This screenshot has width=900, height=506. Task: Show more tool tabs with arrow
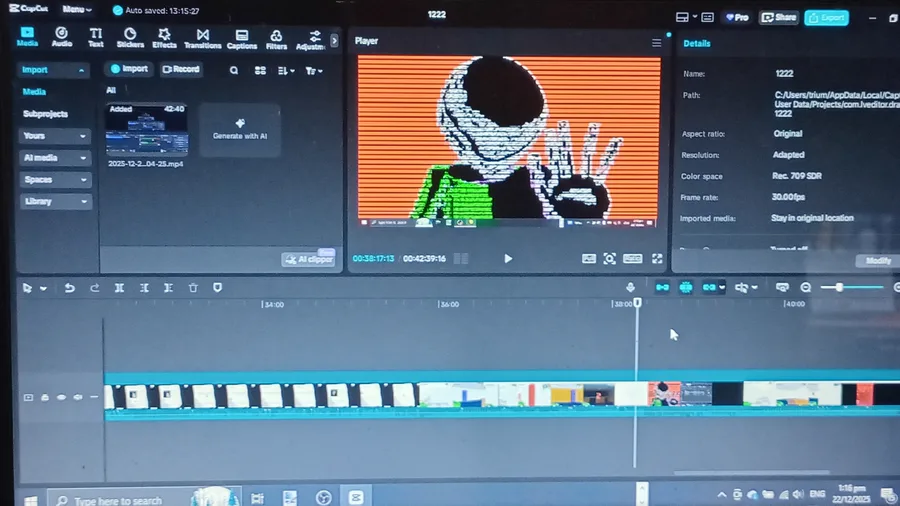tap(334, 41)
